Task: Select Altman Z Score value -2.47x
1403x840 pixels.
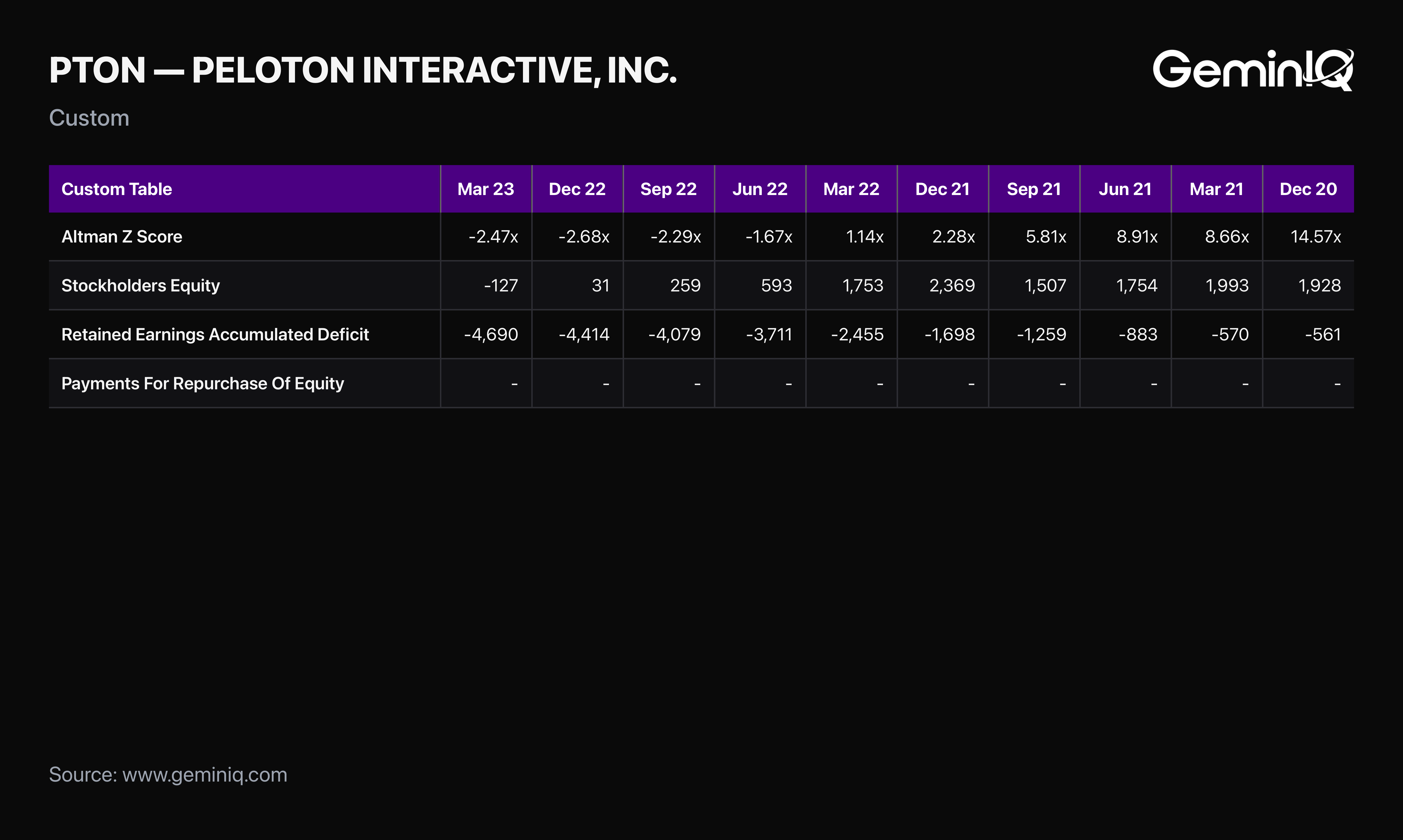Action: pyautogui.click(x=493, y=237)
